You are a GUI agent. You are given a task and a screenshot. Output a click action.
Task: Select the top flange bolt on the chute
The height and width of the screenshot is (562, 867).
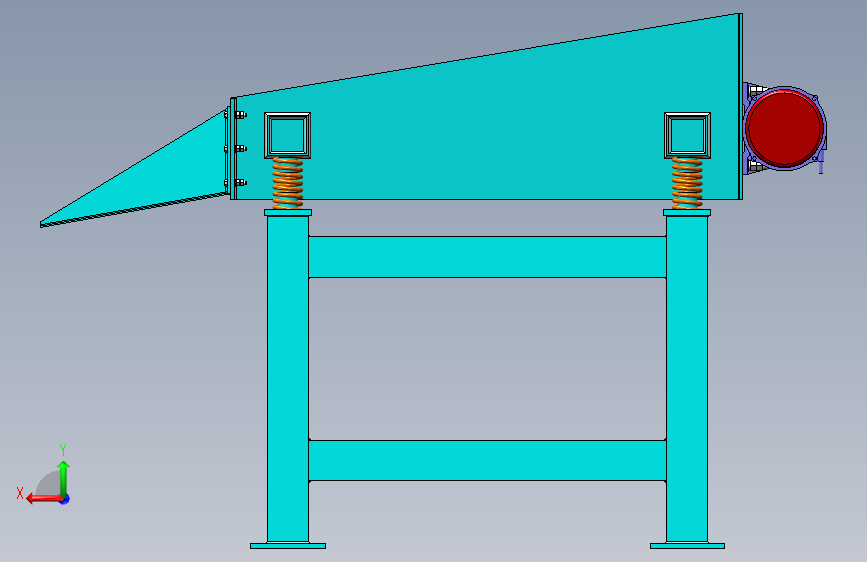tap(240, 115)
